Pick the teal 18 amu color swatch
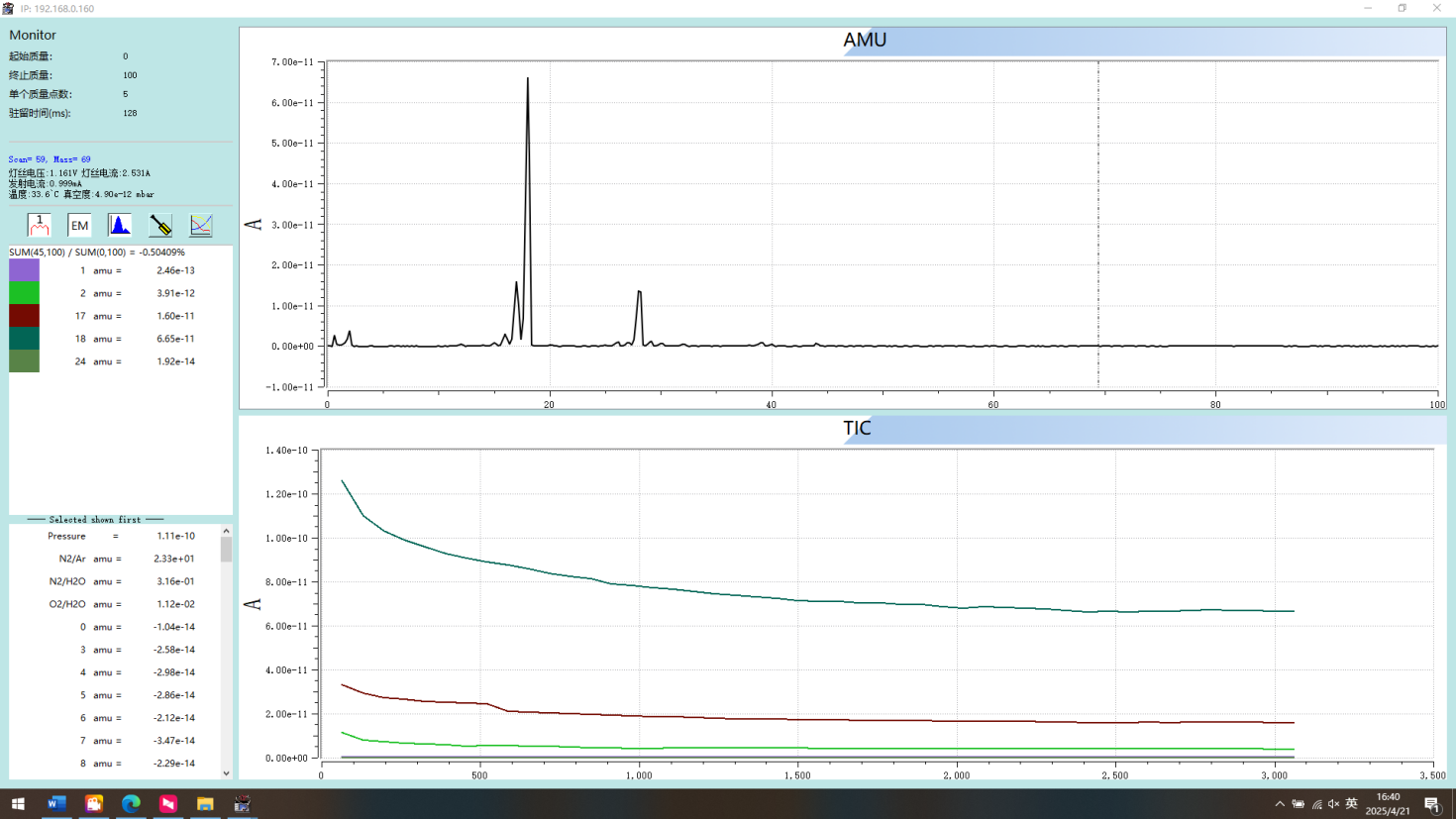Image resolution: width=1456 pixels, height=819 pixels. tap(24, 339)
